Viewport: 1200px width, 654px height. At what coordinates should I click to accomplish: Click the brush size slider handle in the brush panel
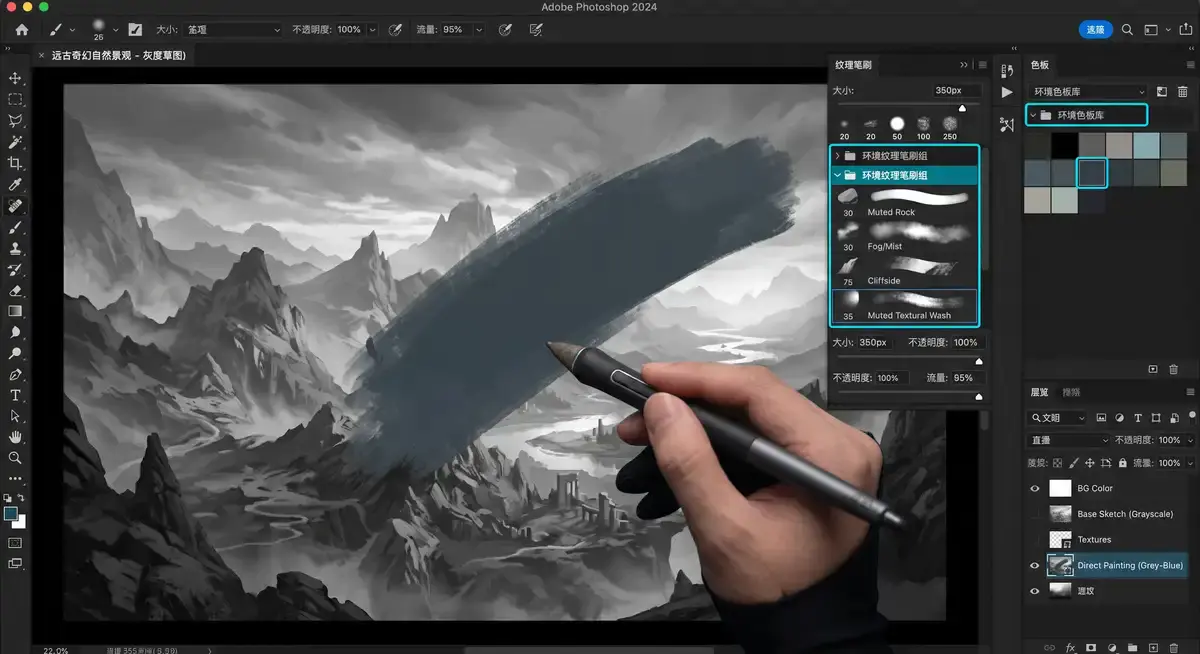pos(962,107)
